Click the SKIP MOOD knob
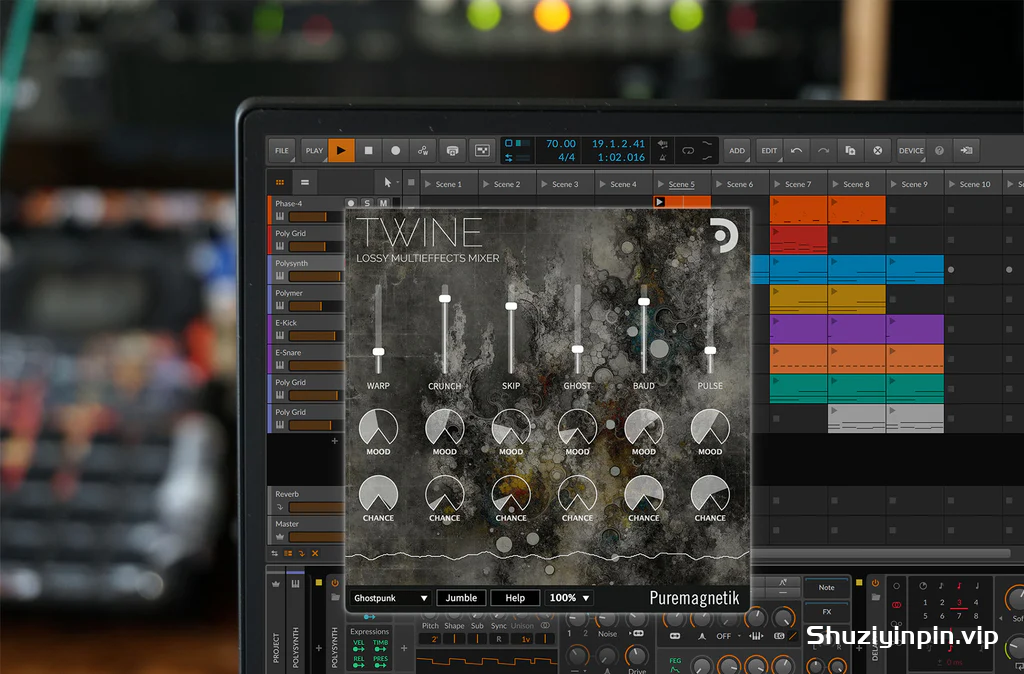This screenshot has height=674, width=1024. pos(511,428)
